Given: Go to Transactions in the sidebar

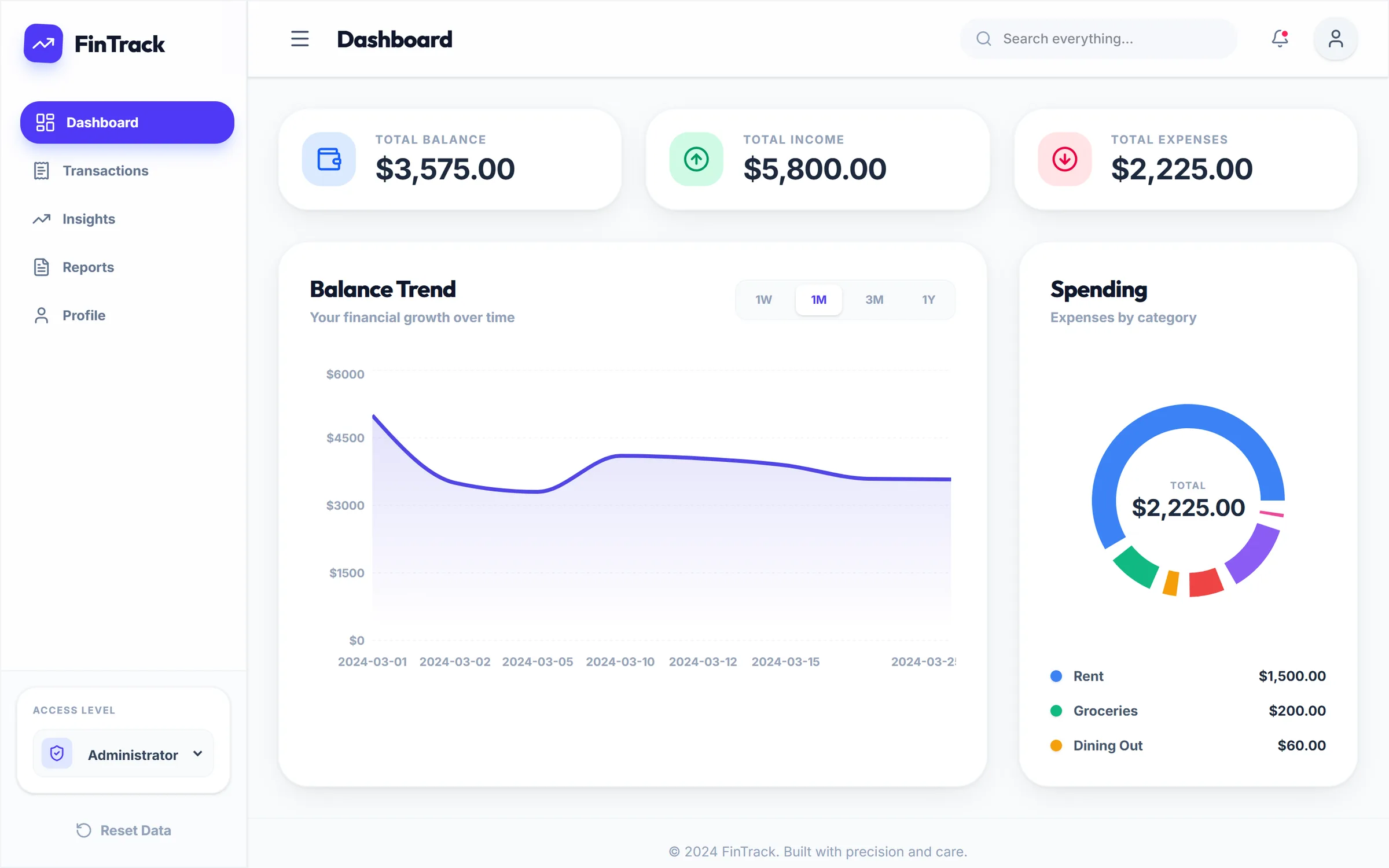Looking at the screenshot, I should point(127,171).
